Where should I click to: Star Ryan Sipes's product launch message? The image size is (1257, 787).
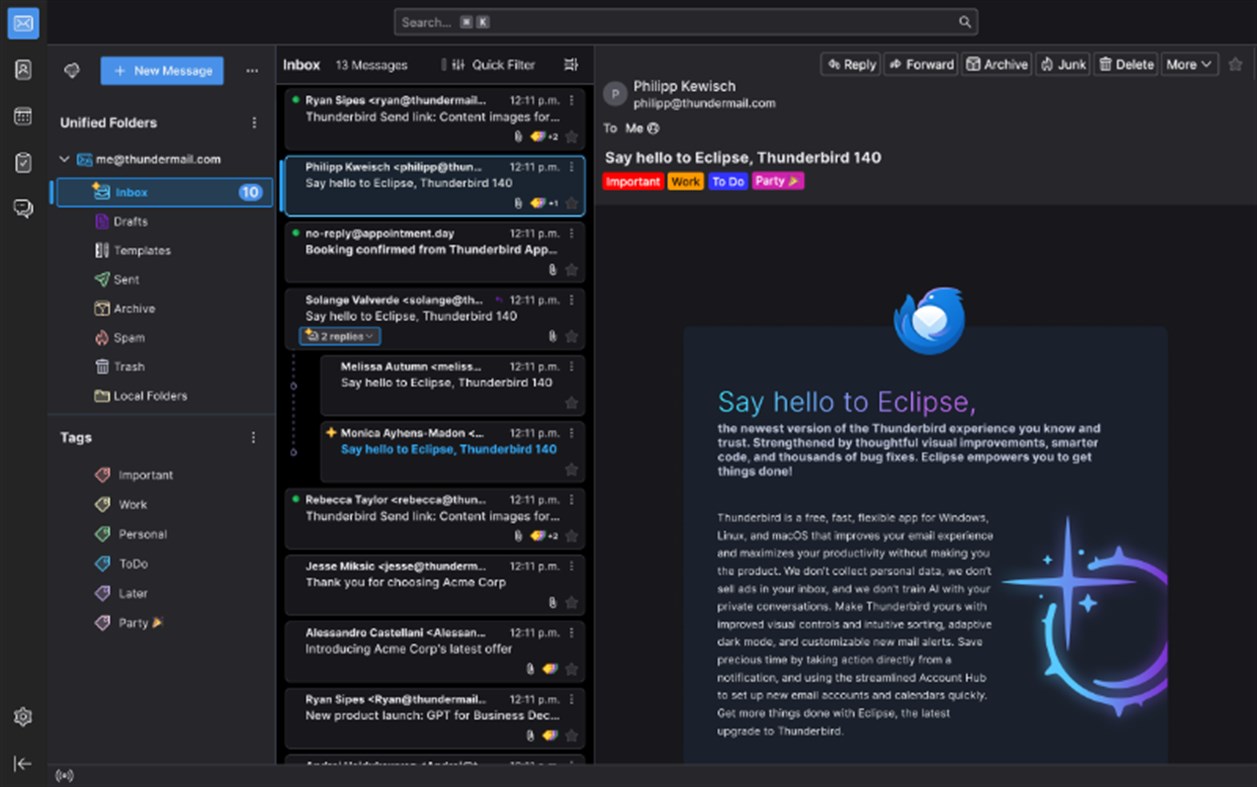pos(571,735)
